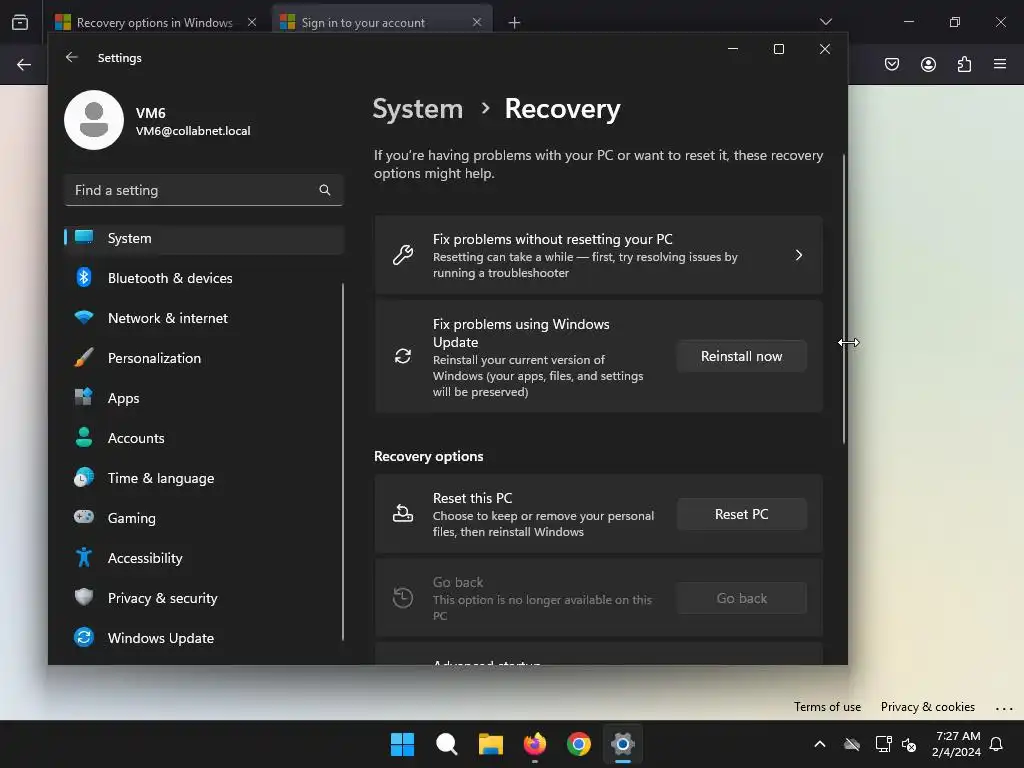Click the ellipsis more options on the page

point(1004,708)
